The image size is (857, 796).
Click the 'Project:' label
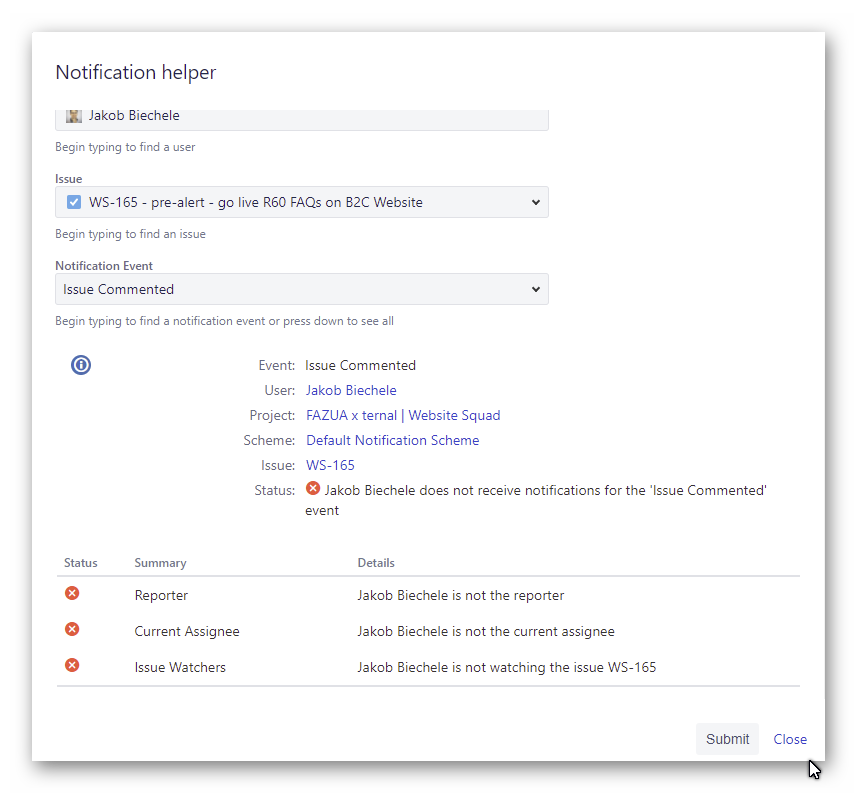[x=272, y=415]
